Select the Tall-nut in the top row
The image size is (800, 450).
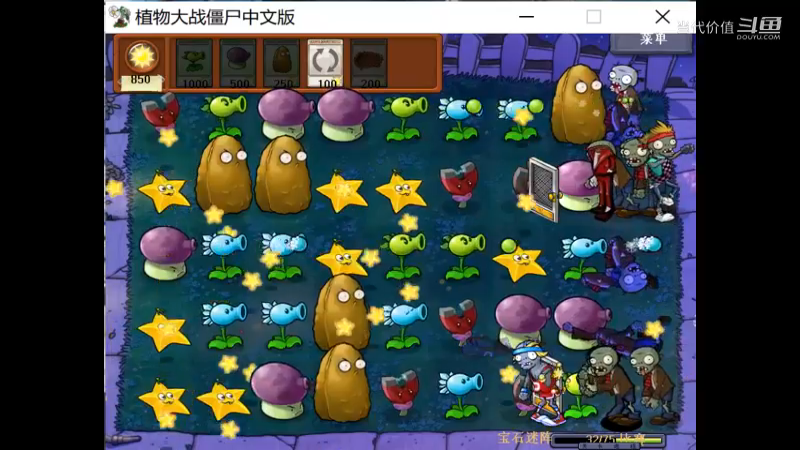(x=578, y=105)
